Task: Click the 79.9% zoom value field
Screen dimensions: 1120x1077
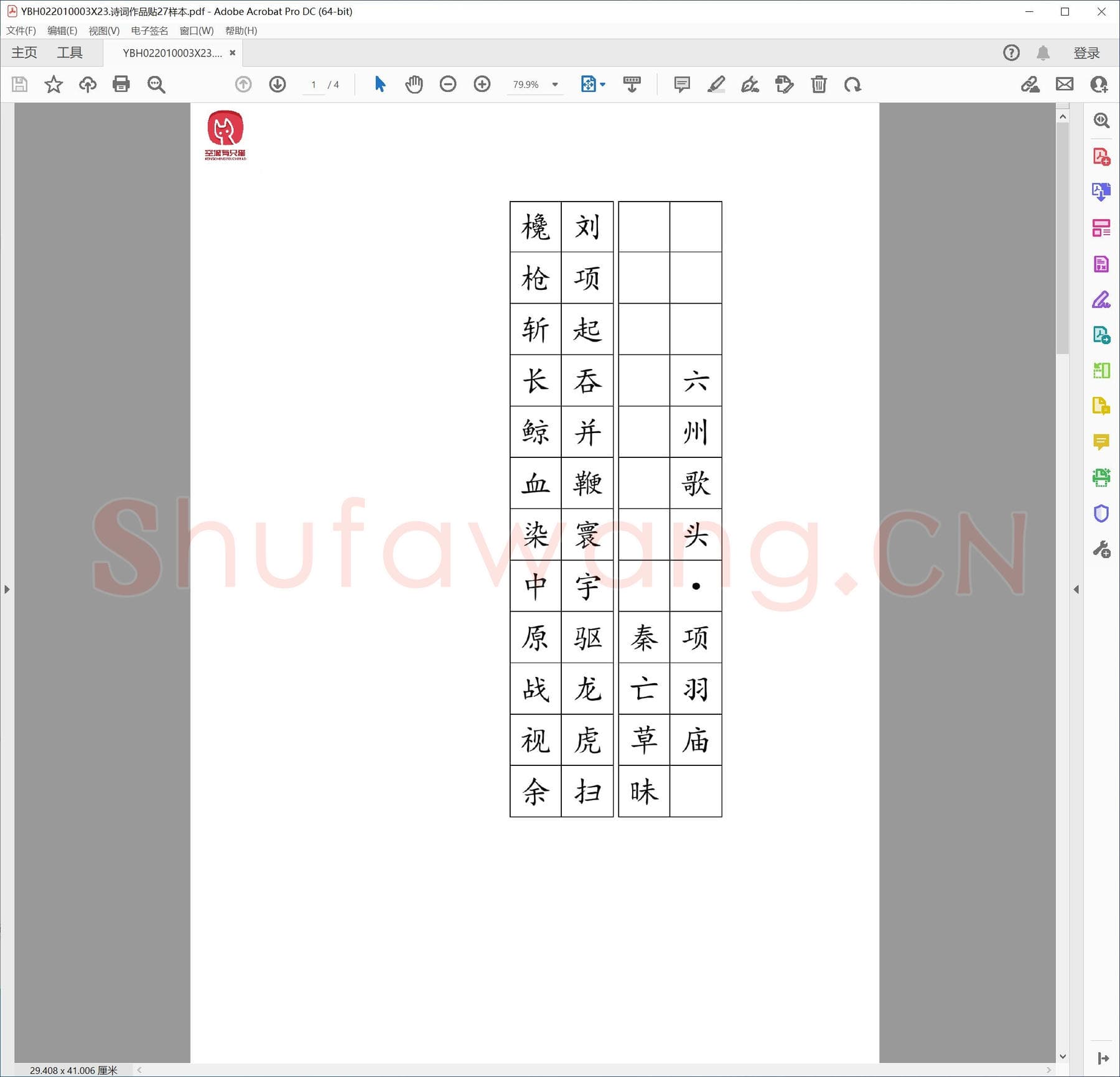Action: click(526, 85)
